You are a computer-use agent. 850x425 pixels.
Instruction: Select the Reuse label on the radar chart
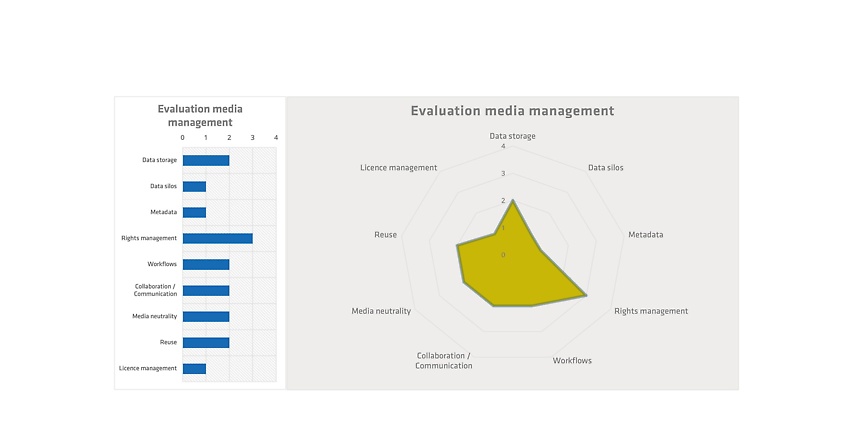[x=385, y=235]
